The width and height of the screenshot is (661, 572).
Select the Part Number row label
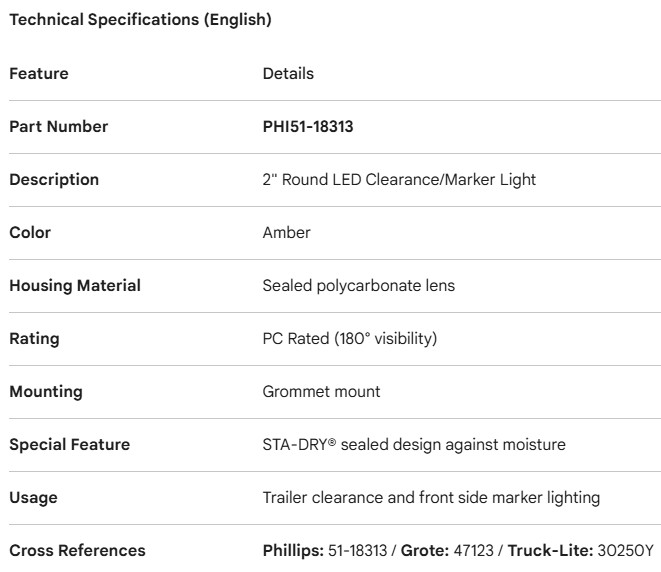(x=59, y=127)
